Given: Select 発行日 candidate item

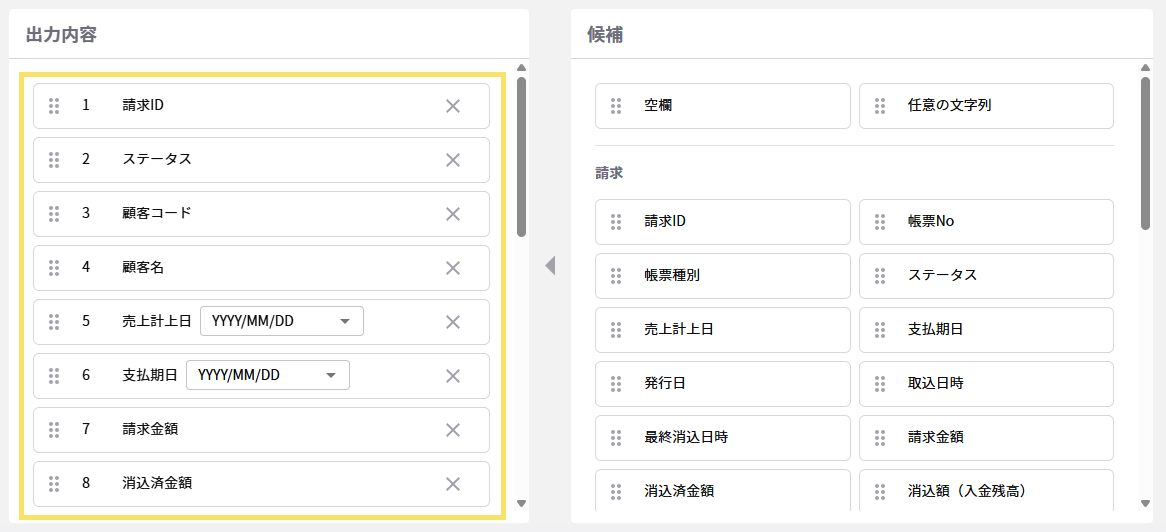Looking at the screenshot, I should [x=722, y=384].
